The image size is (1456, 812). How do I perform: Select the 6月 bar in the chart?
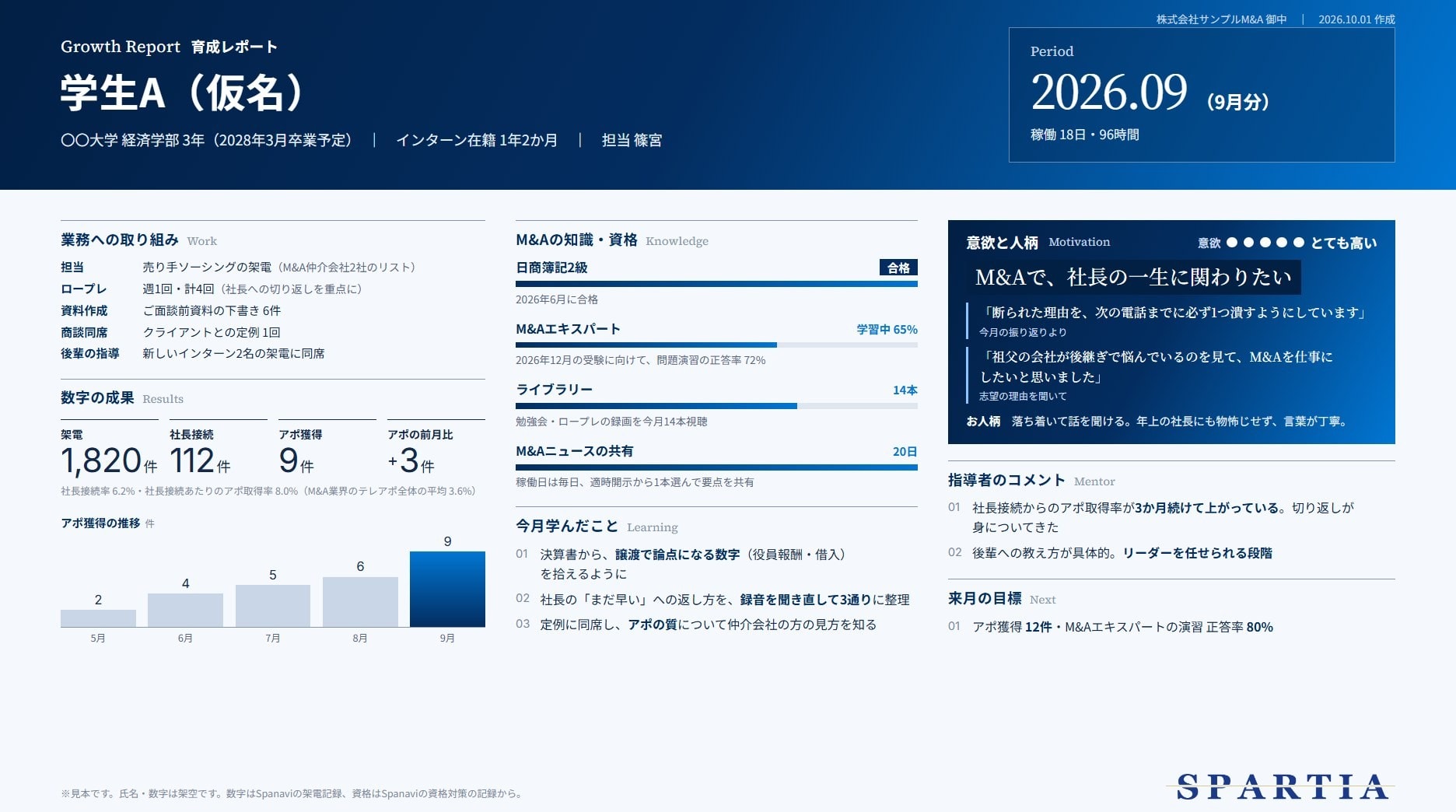(185, 610)
